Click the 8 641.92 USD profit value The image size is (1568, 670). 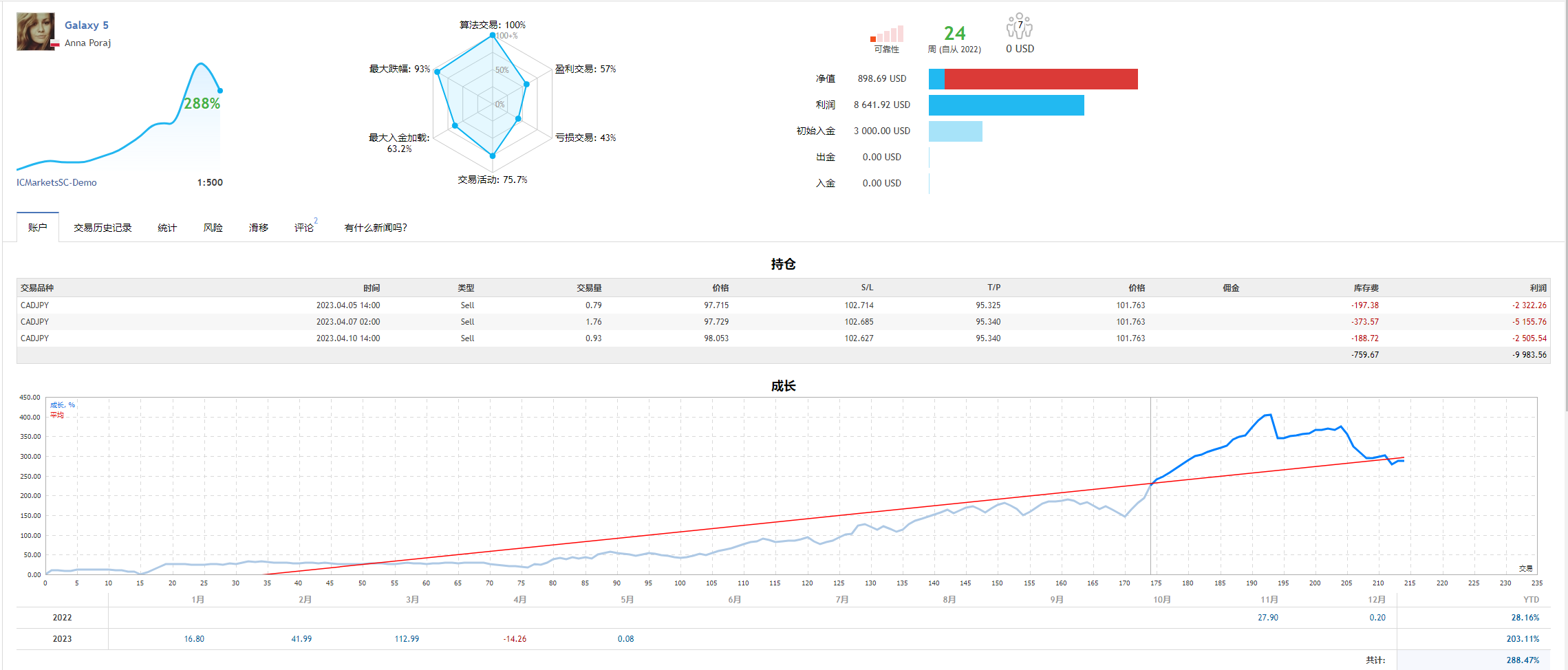click(882, 105)
